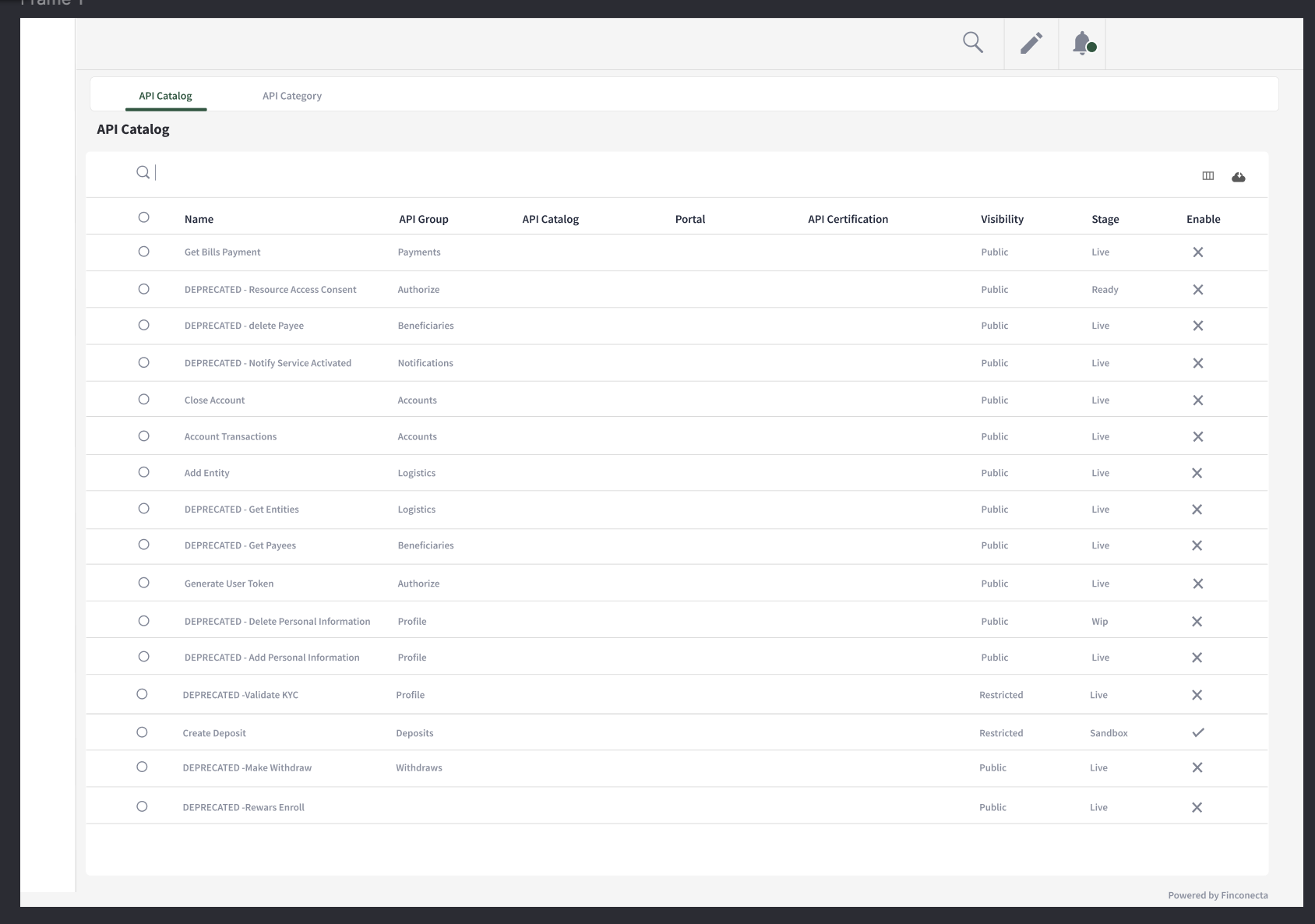Click the 'Withdraws' API group cell
The width and height of the screenshot is (1315, 924).
[x=419, y=768]
